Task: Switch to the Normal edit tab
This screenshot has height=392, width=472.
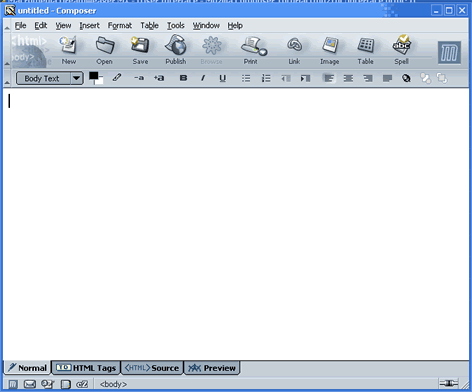Action: [27, 368]
